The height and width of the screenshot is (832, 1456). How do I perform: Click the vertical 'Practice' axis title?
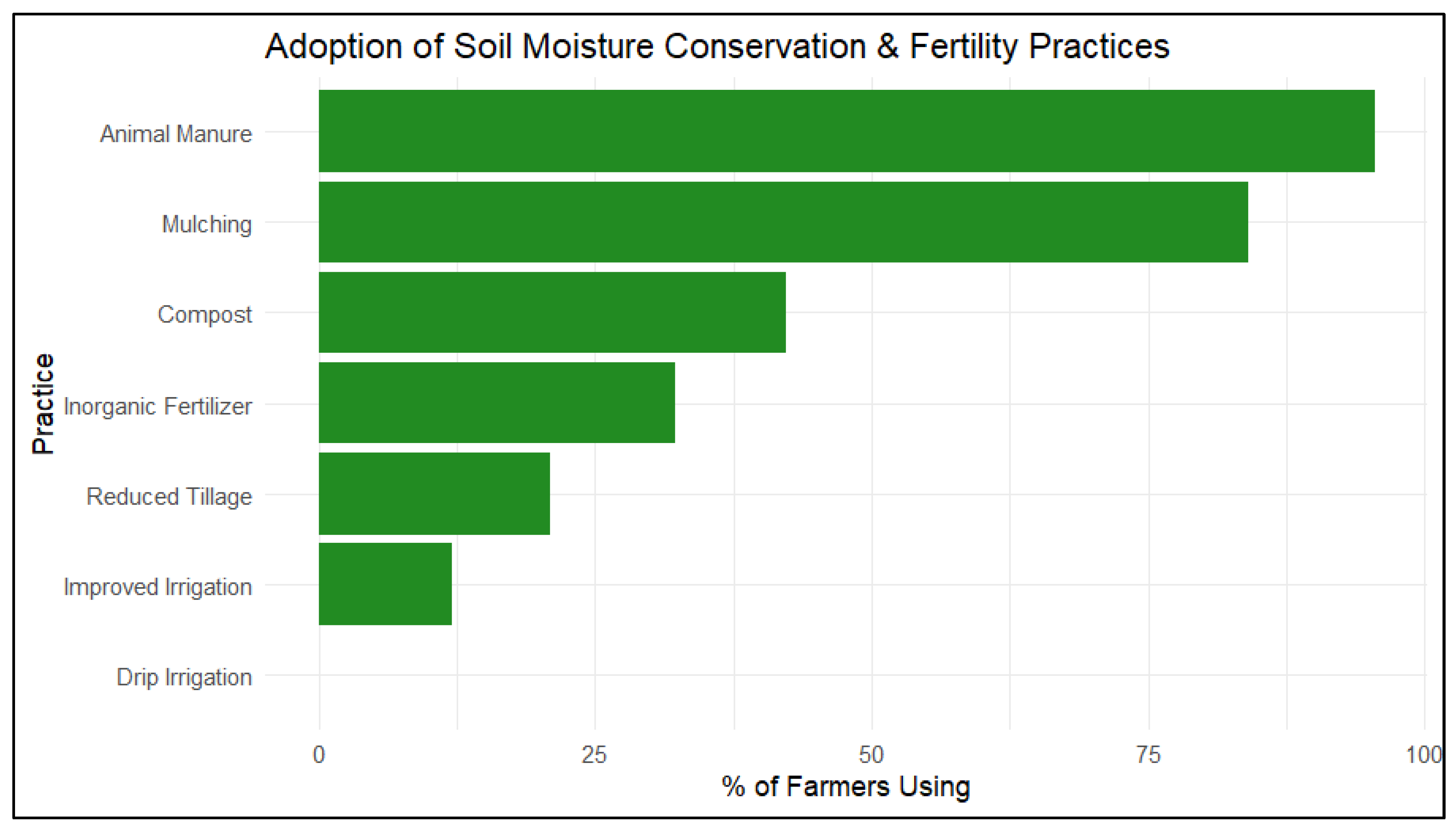[44, 403]
